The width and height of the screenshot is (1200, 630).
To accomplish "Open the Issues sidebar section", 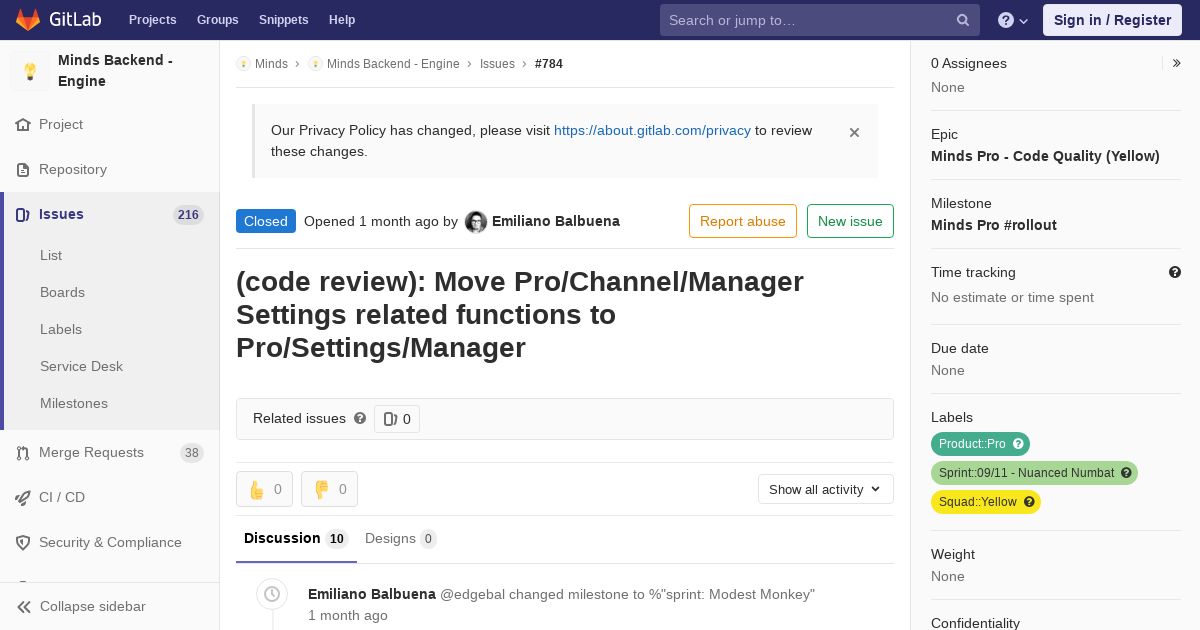I will pyautogui.click(x=61, y=214).
